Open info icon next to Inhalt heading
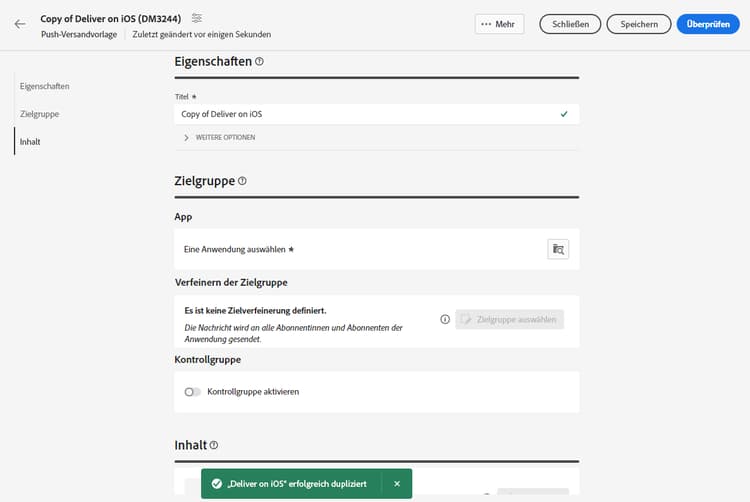This screenshot has height=502, width=750. pyautogui.click(x=214, y=445)
